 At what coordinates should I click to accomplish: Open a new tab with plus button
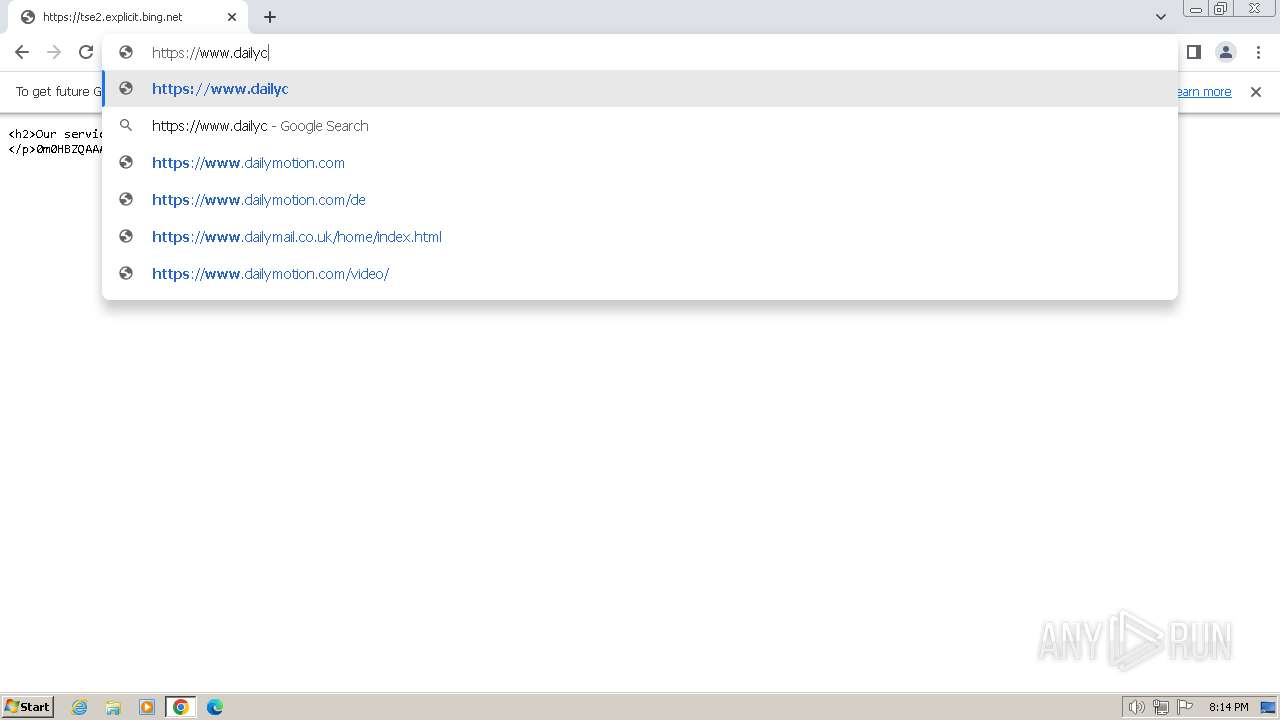coord(270,17)
